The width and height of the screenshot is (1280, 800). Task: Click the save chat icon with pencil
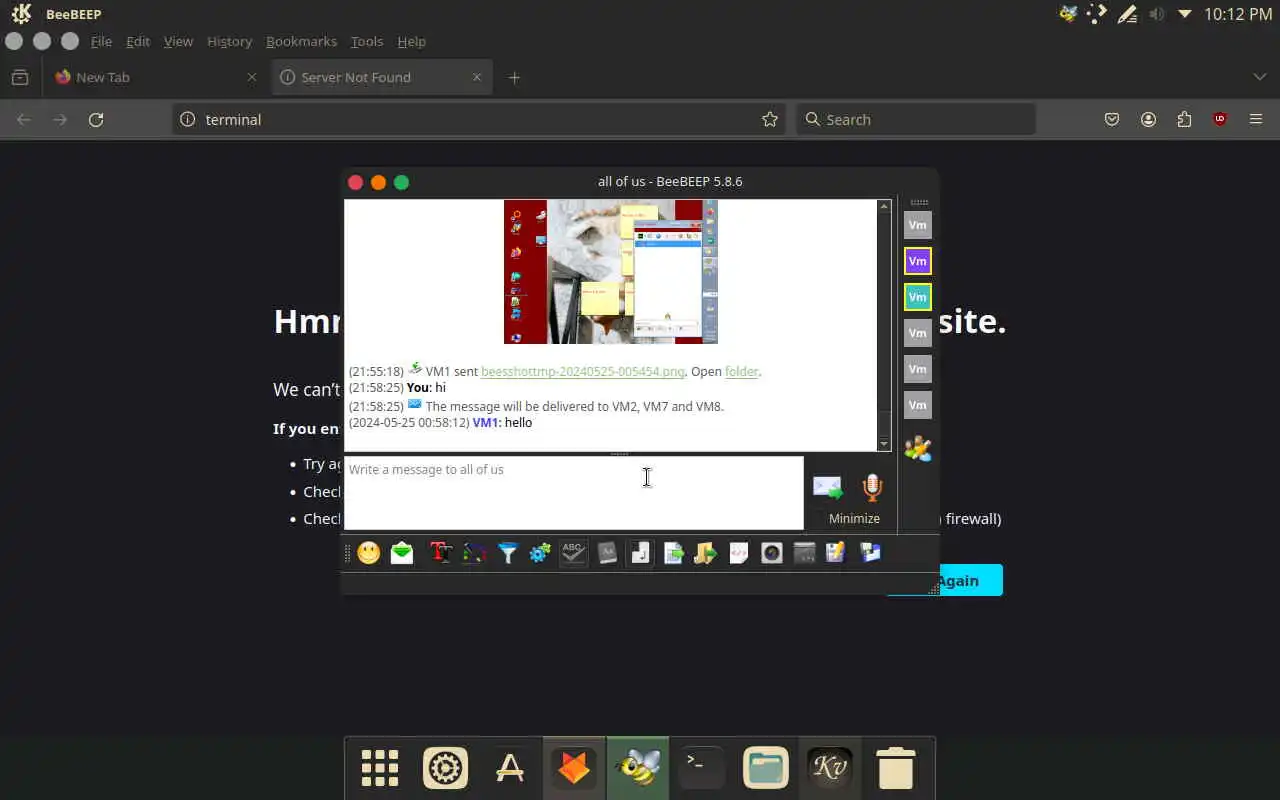tap(837, 552)
